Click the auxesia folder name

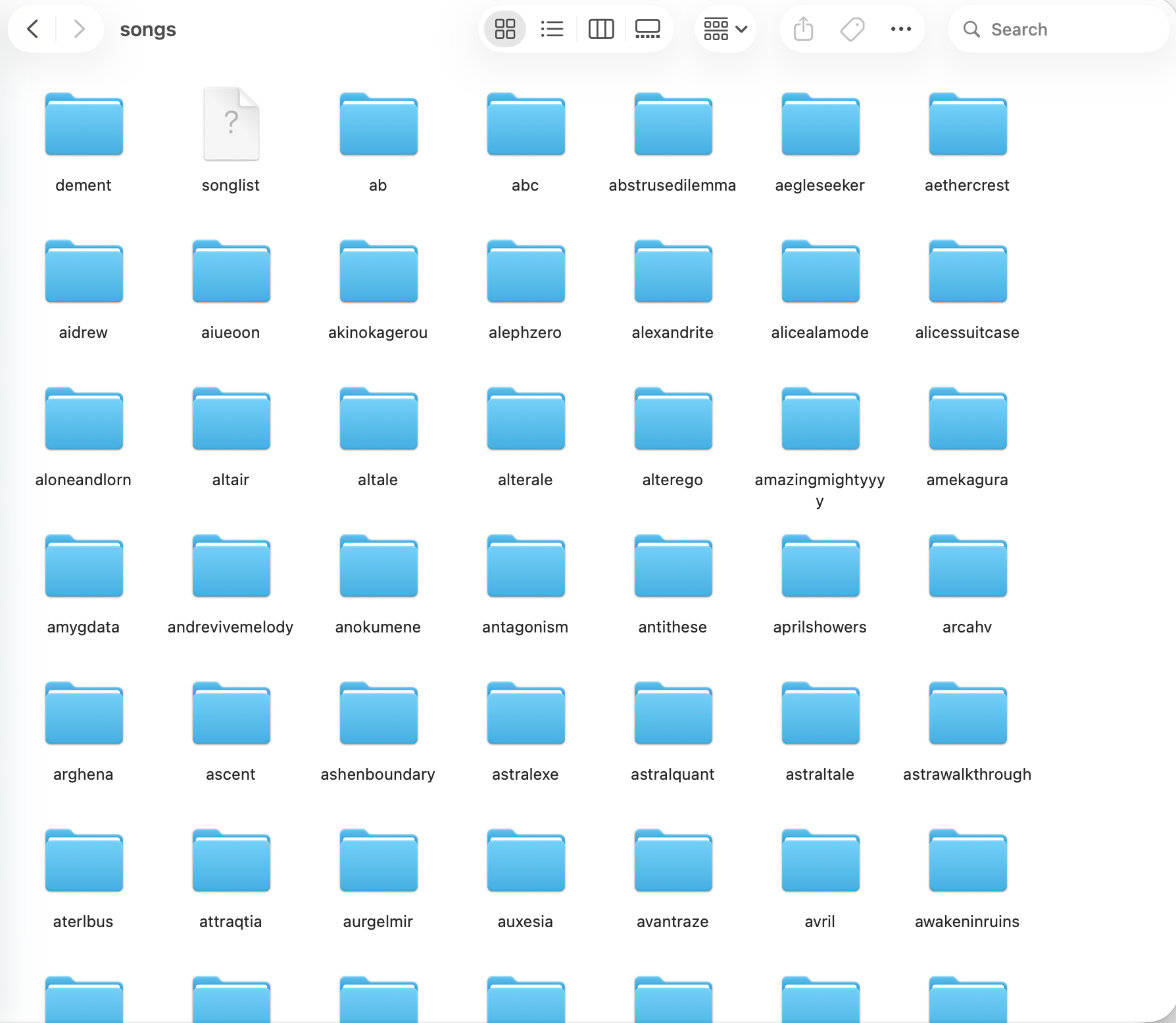[526, 922]
